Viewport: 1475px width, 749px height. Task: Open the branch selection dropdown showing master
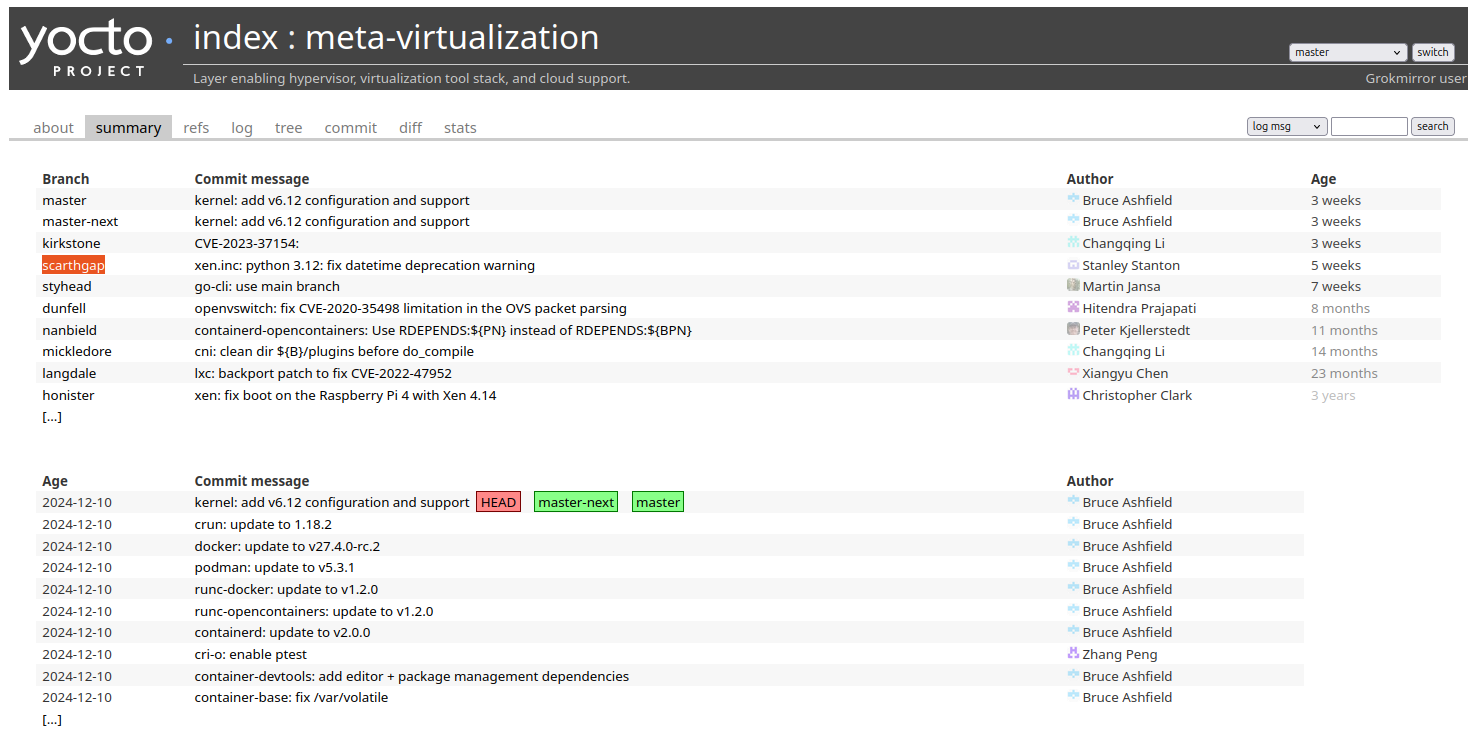[1347, 52]
